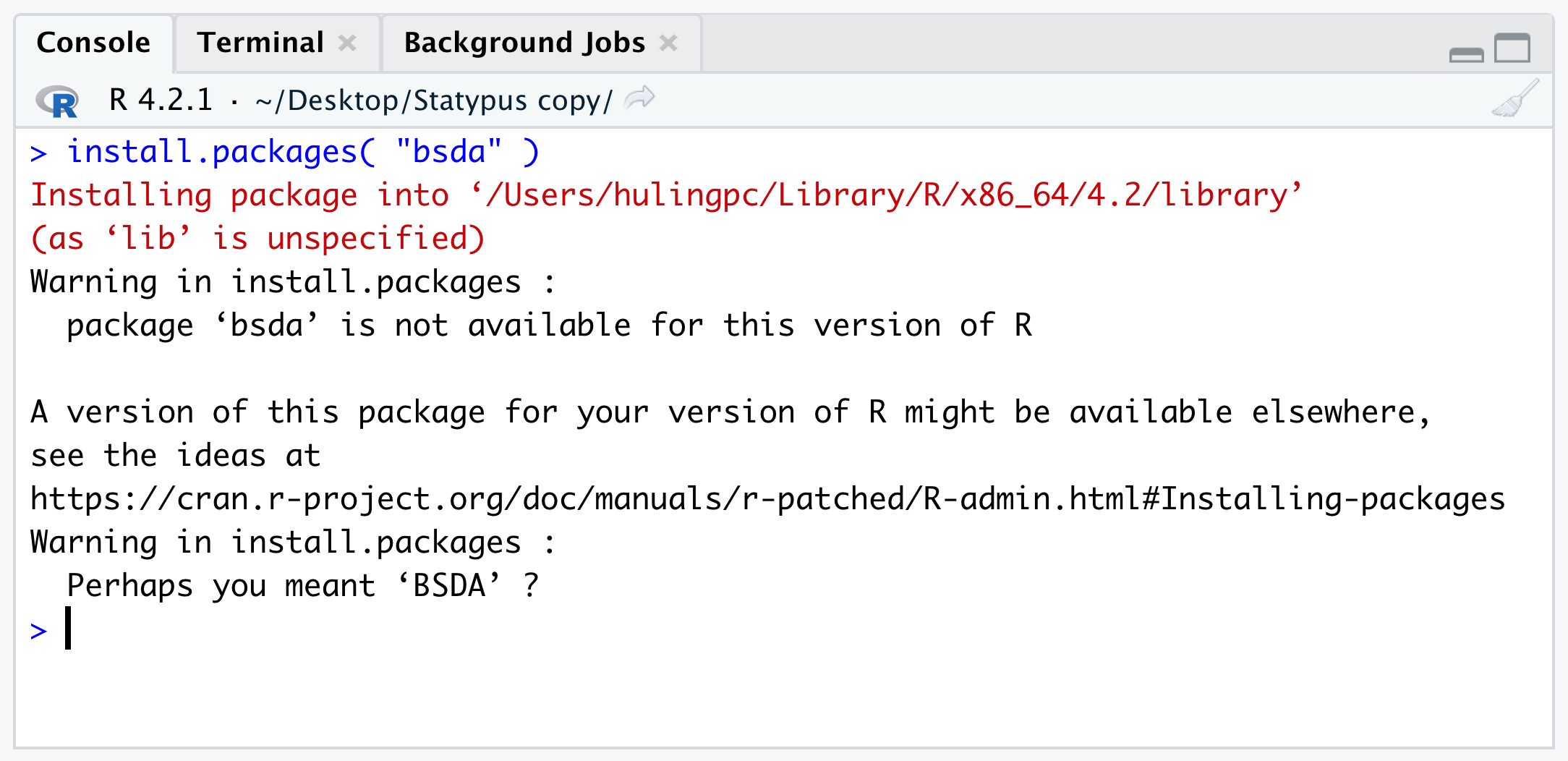
Task: Select the Background Jobs tab
Action: tap(524, 43)
